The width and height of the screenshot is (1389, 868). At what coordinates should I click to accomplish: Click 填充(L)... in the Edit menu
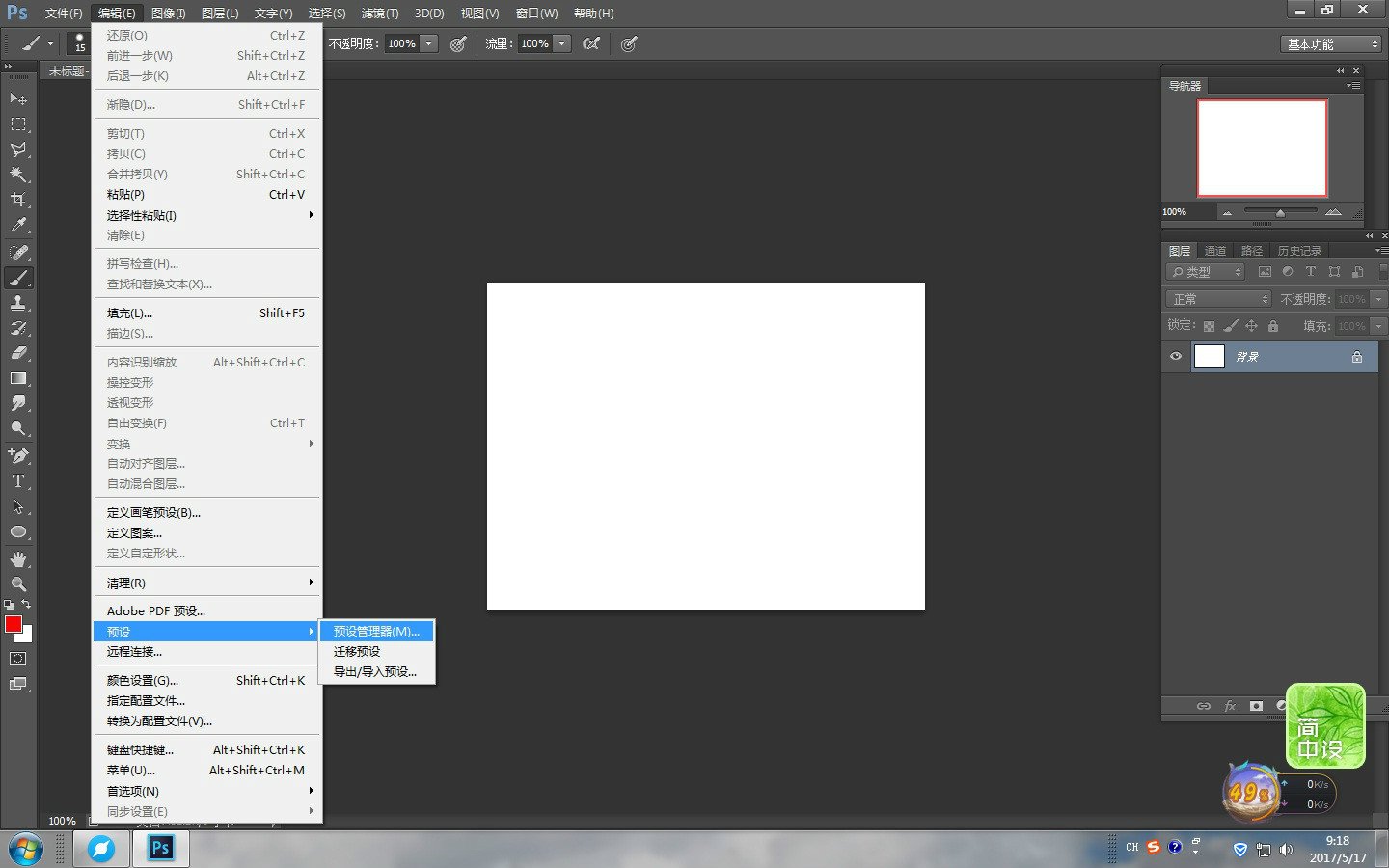click(x=130, y=313)
